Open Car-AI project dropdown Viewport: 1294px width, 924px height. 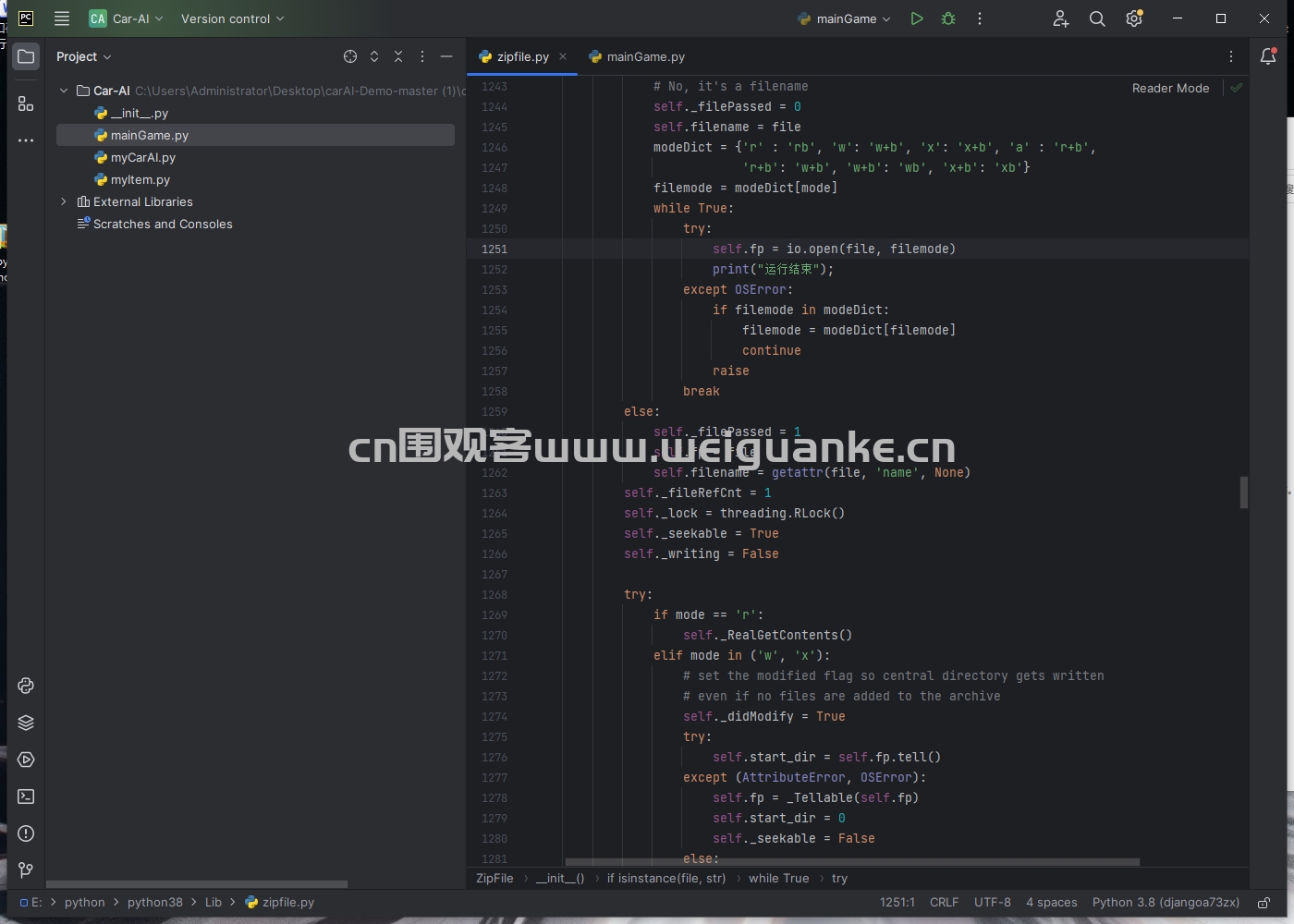click(126, 18)
